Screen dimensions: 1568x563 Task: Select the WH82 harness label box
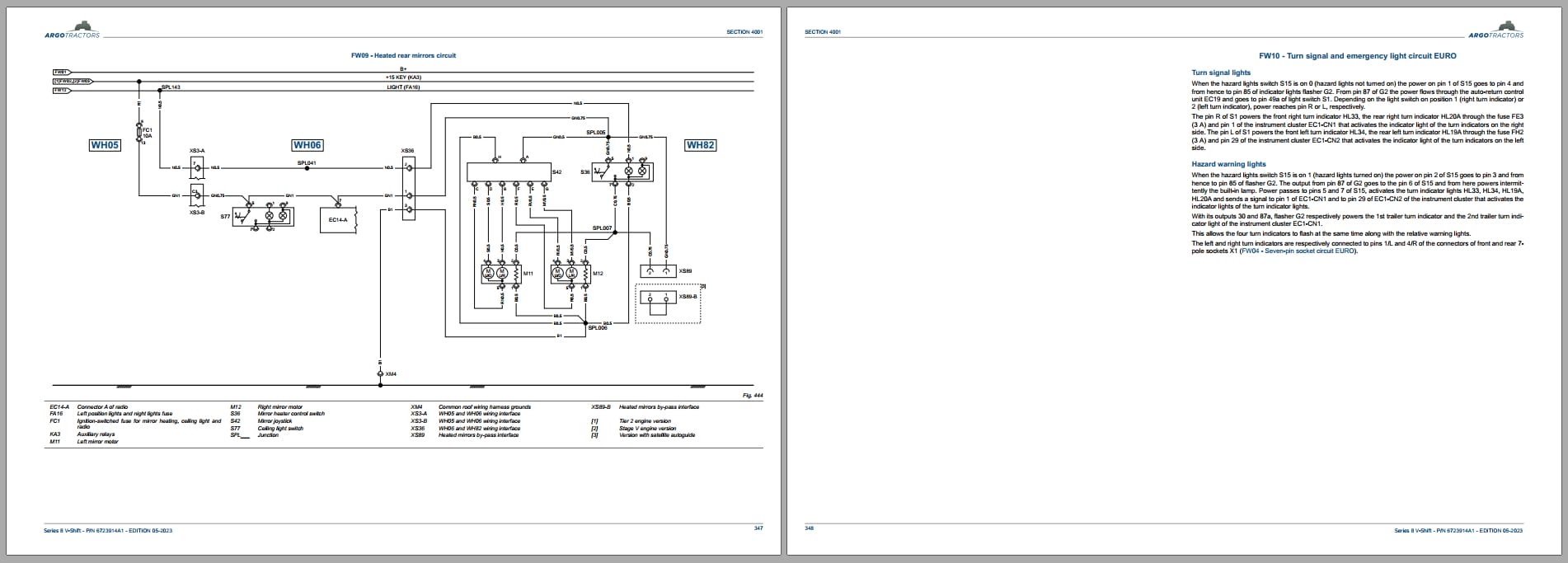click(x=700, y=145)
